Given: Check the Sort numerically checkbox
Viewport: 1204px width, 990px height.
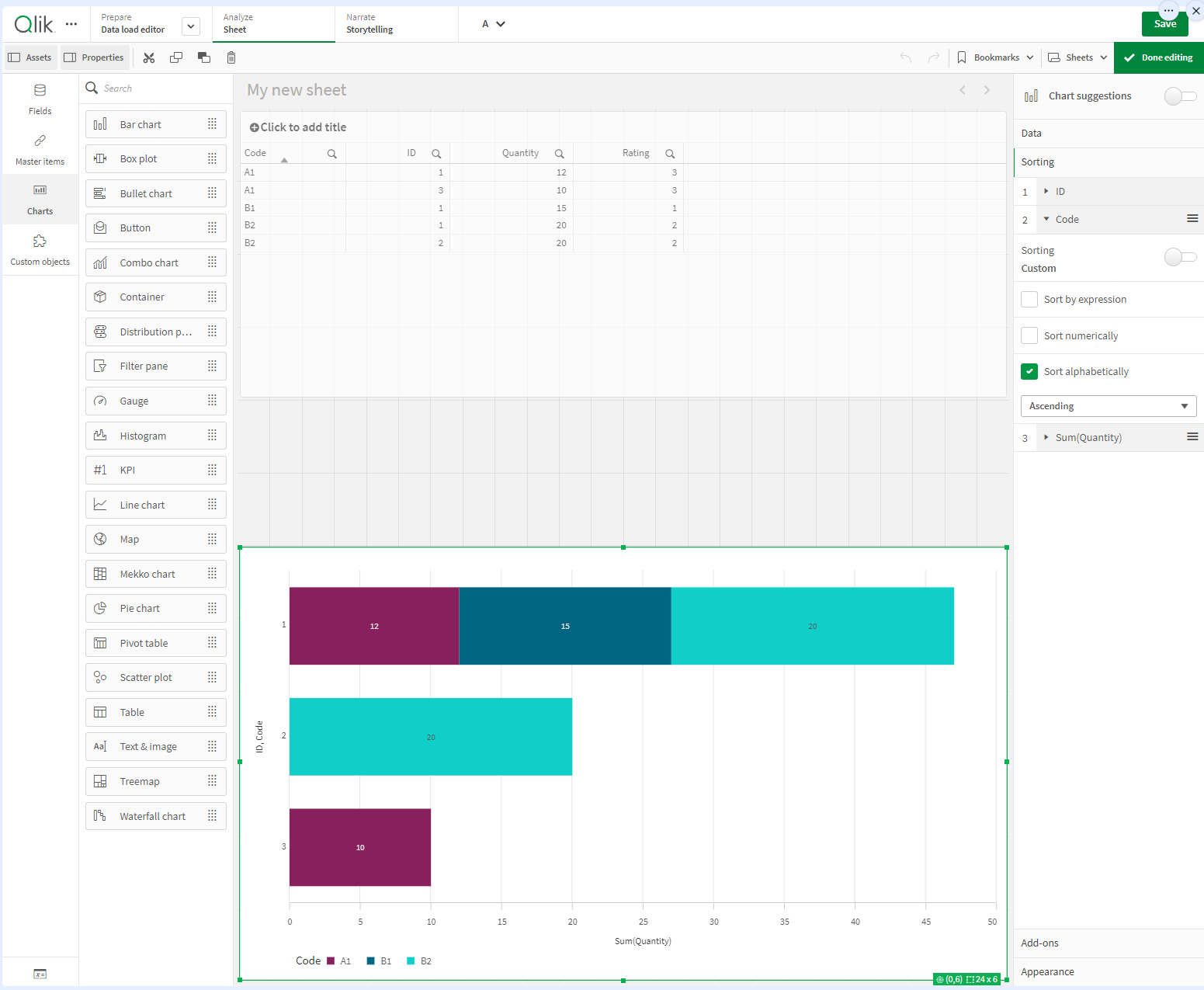Looking at the screenshot, I should 1029,335.
